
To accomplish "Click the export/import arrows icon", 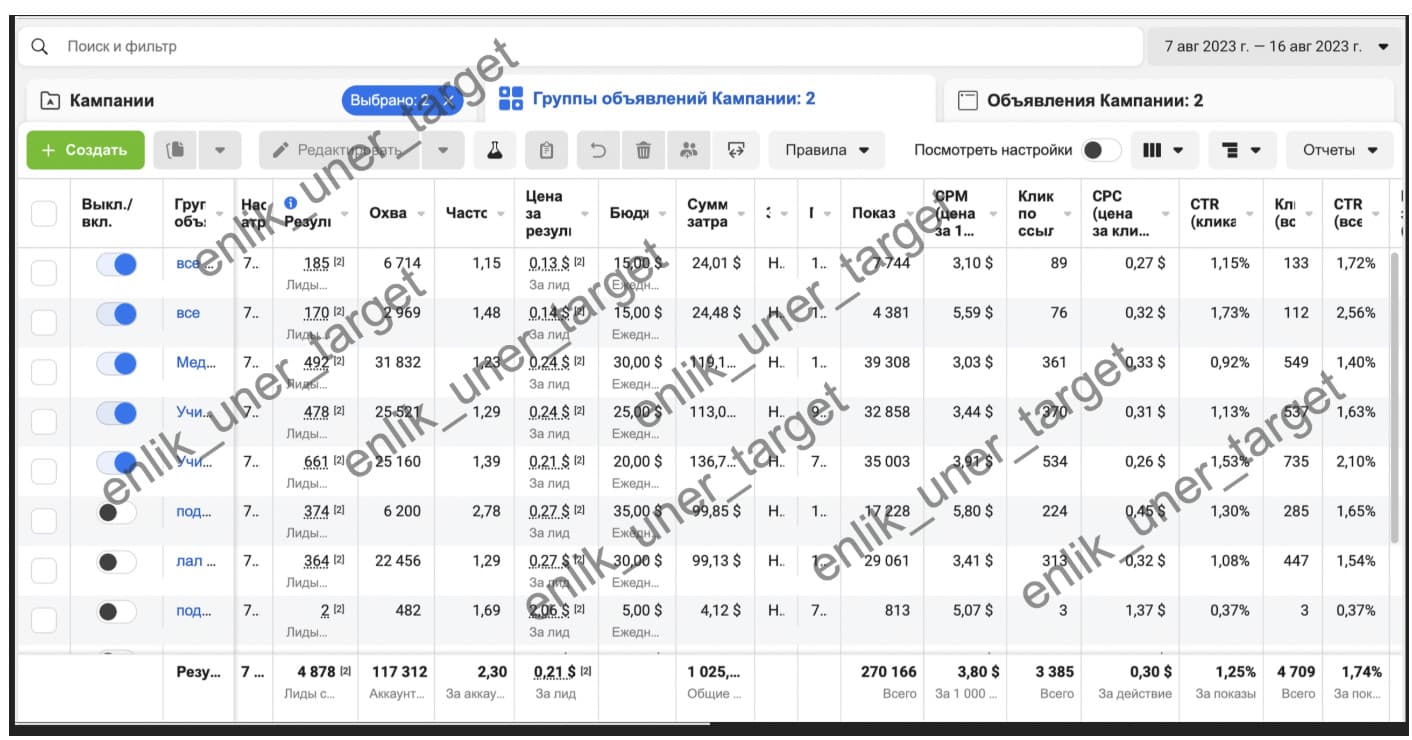I will (737, 150).
